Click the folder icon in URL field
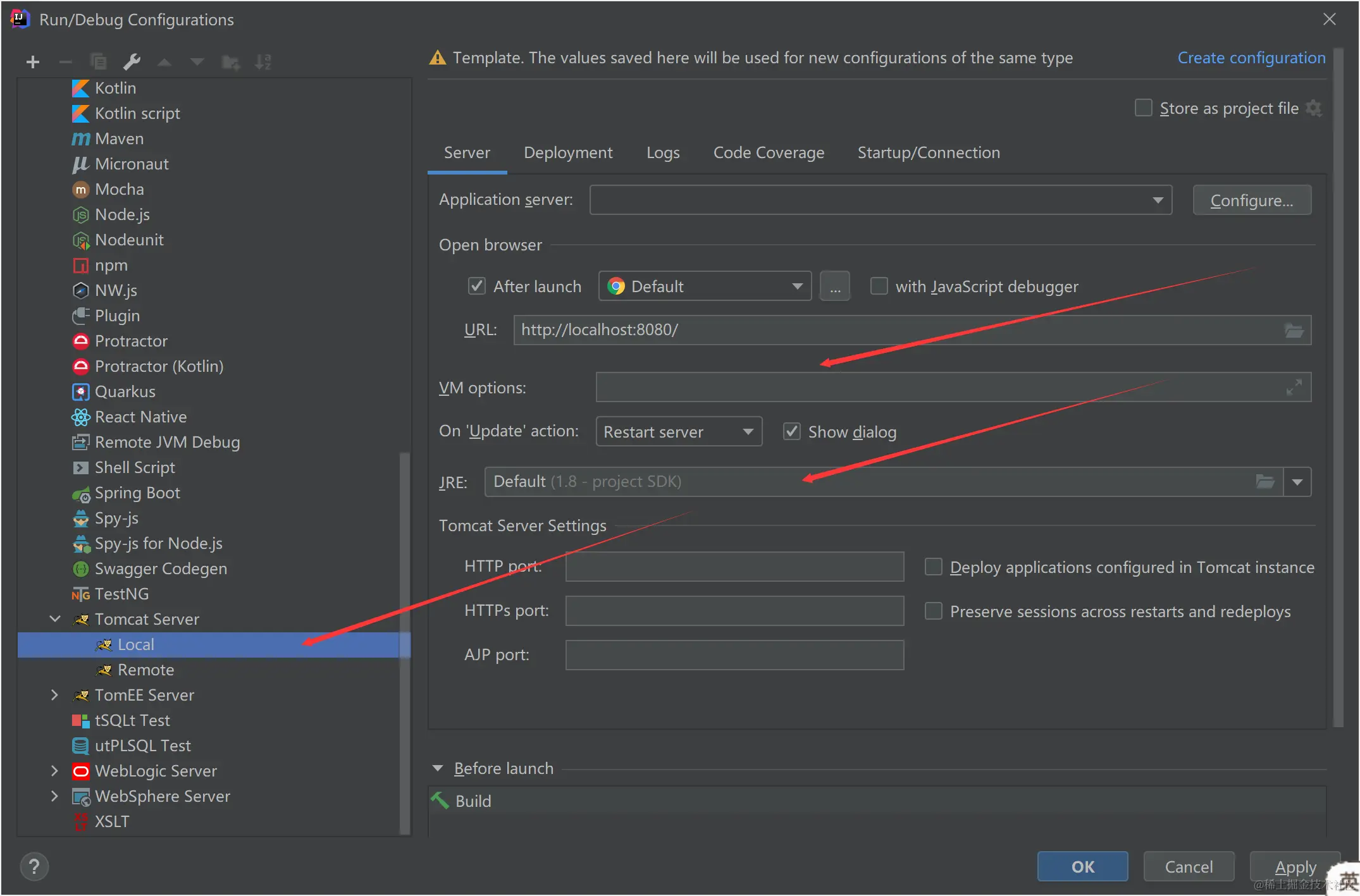Image resolution: width=1360 pixels, height=896 pixels. pyautogui.click(x=1294, y=330)
